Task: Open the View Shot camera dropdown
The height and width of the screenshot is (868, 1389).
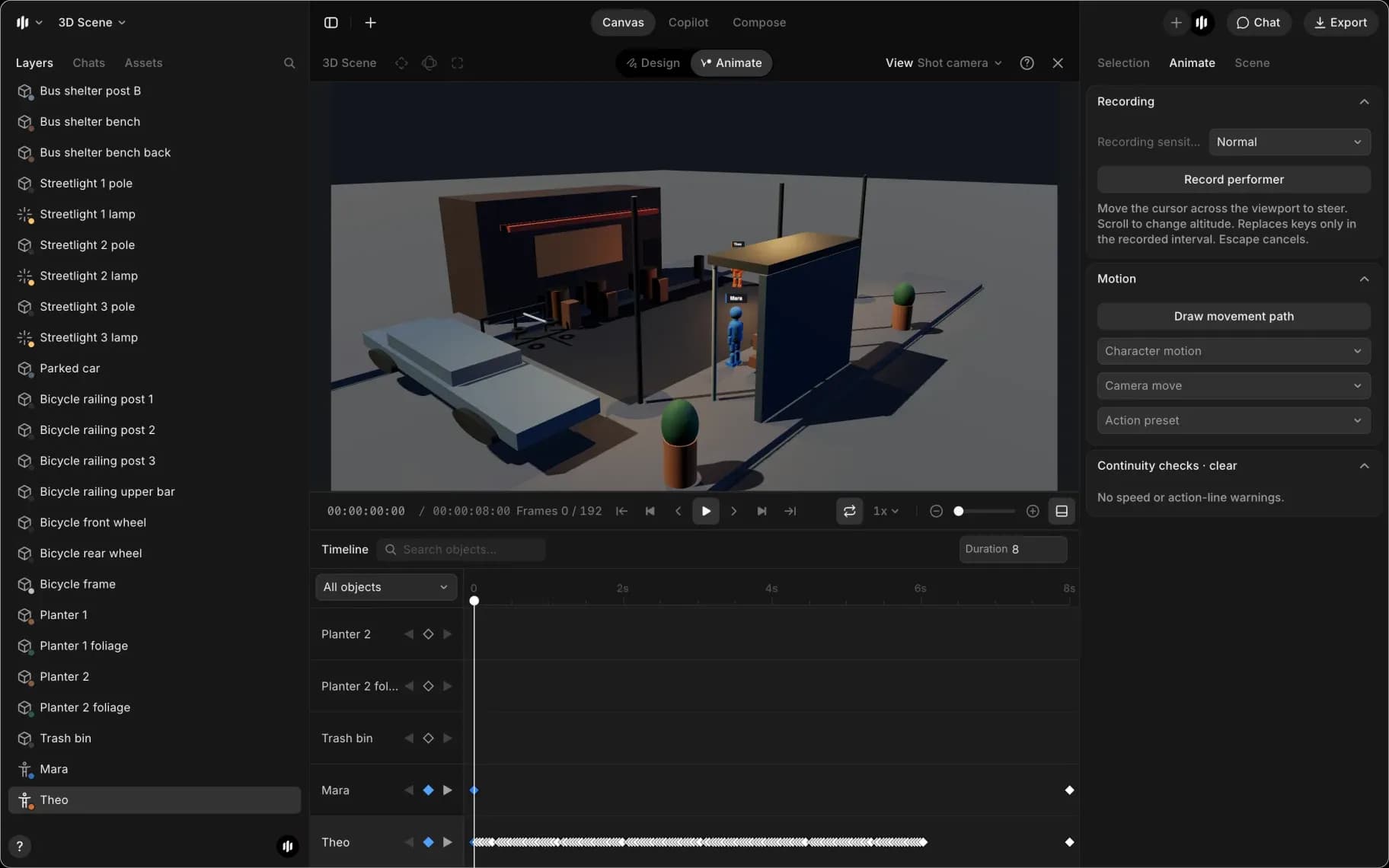Action: tap(944, 63)
